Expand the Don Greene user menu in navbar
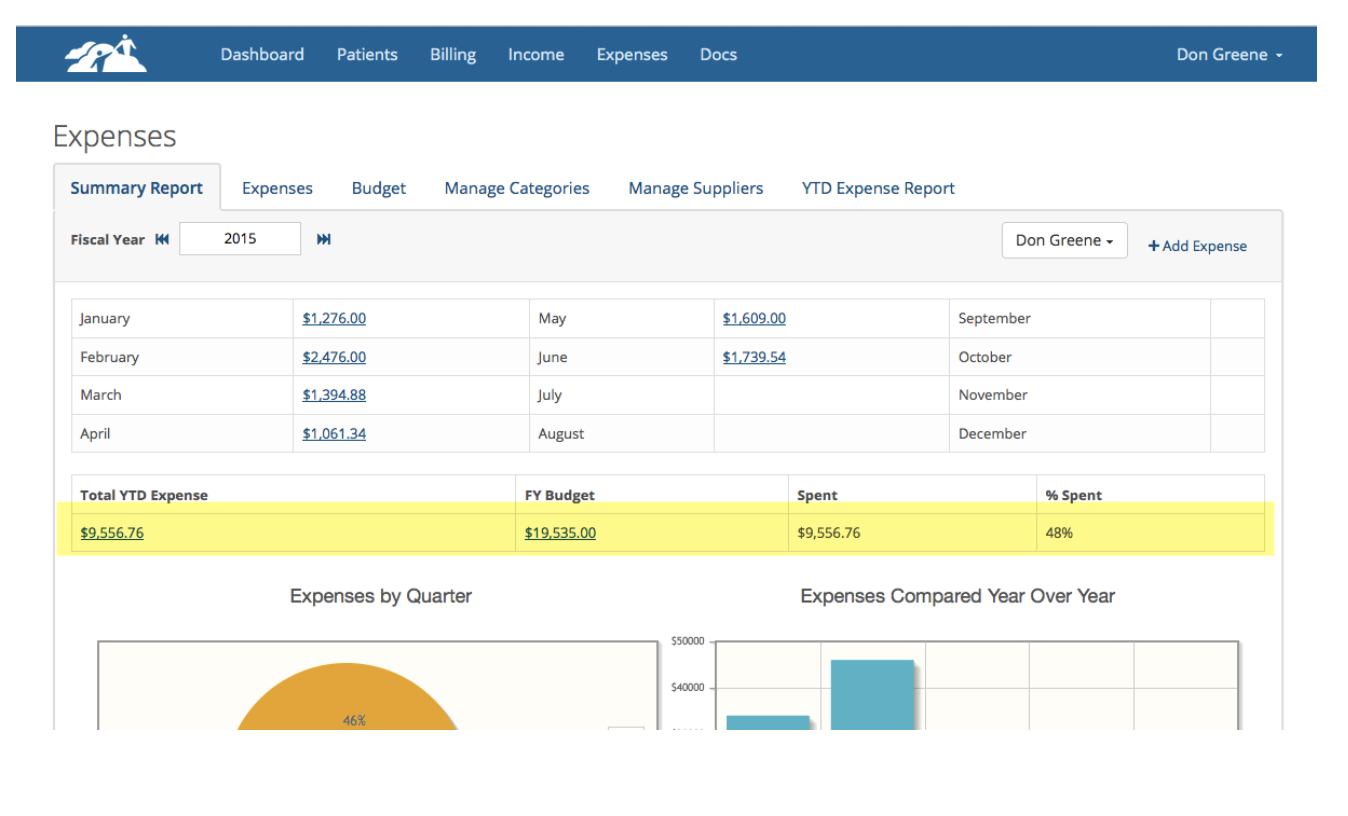The width and height of the screenshot is (1348, 816). [1229, 55]
